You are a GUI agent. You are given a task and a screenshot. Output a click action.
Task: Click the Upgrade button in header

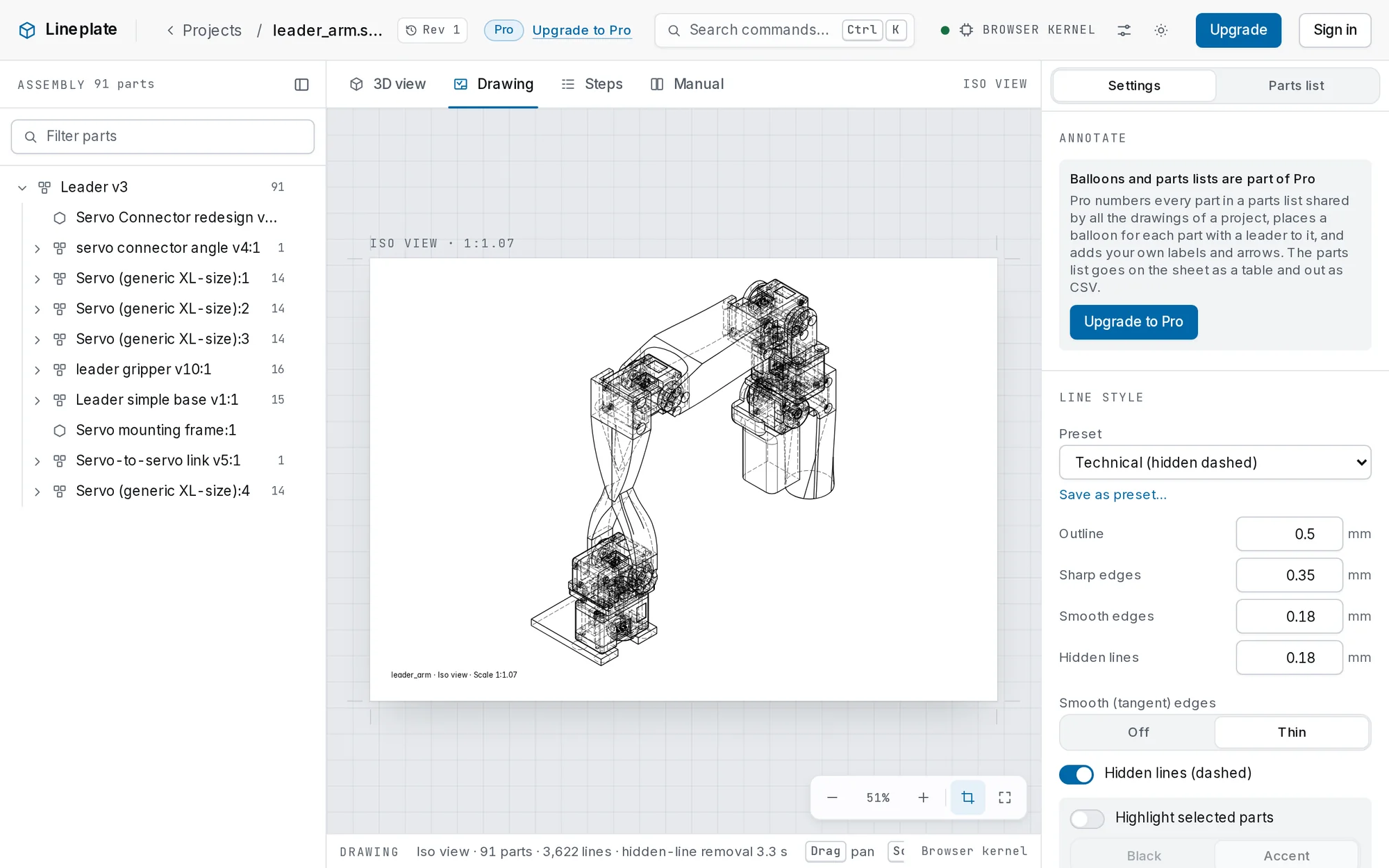tap(1238, 30)
